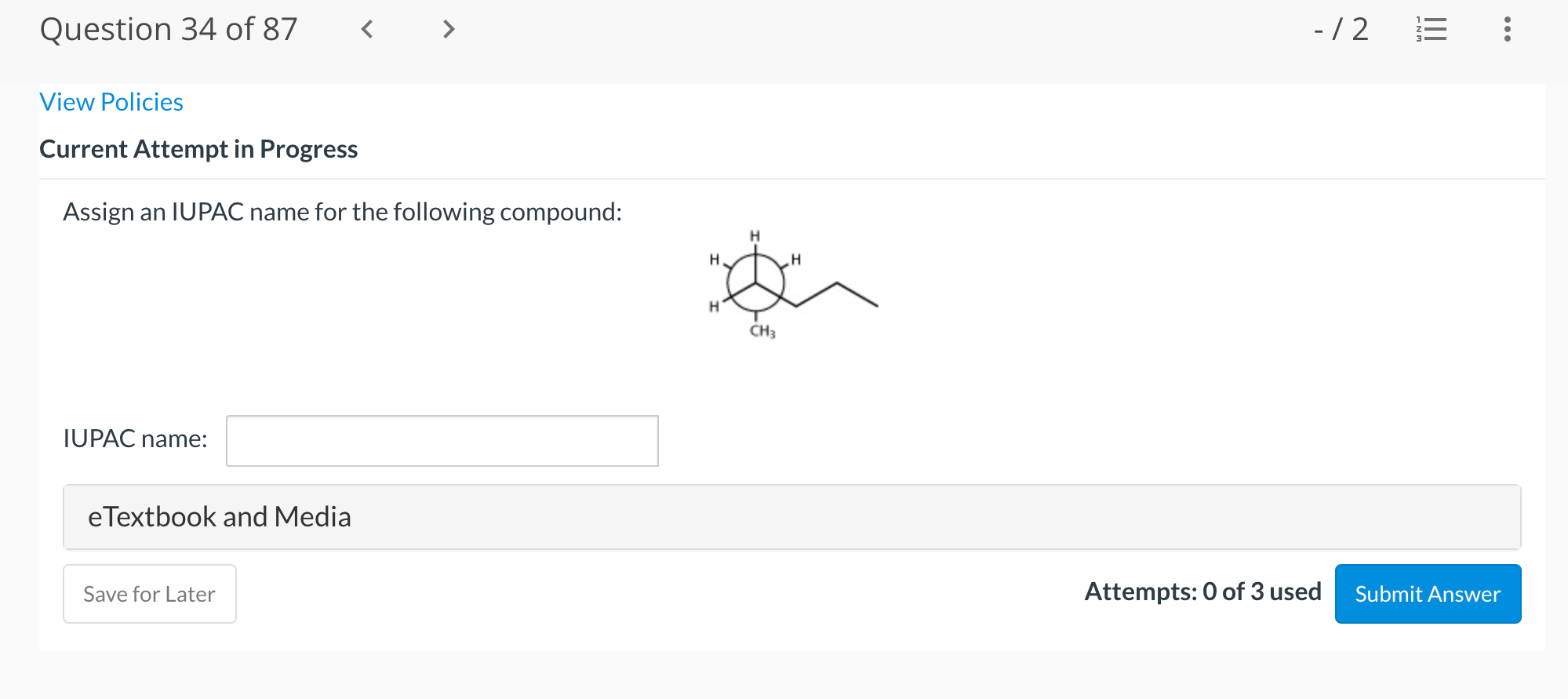The image size is (1568, 699).
Task: Click the Save for Later button
Action: click(x=150, y=594)
